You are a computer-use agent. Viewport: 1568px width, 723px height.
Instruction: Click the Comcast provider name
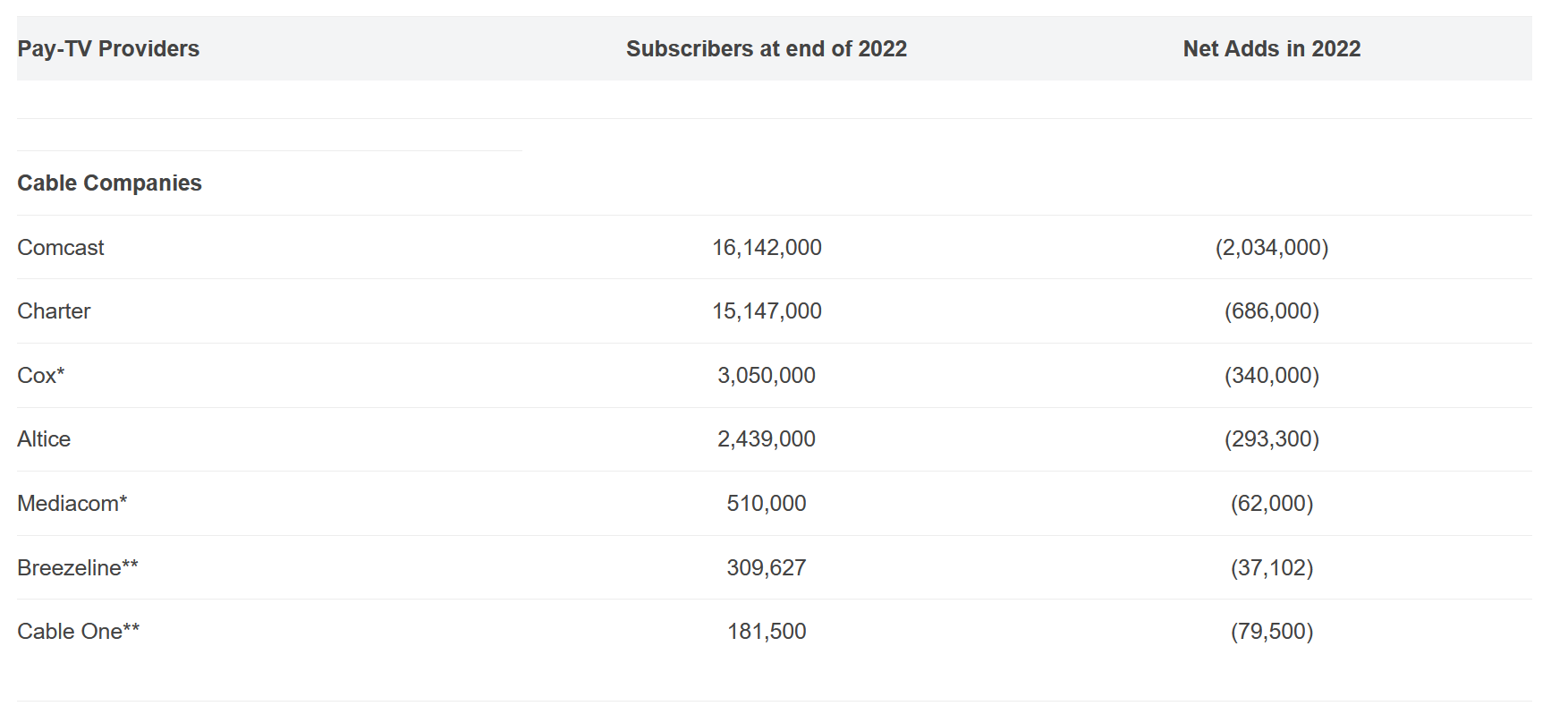[61, 248]
